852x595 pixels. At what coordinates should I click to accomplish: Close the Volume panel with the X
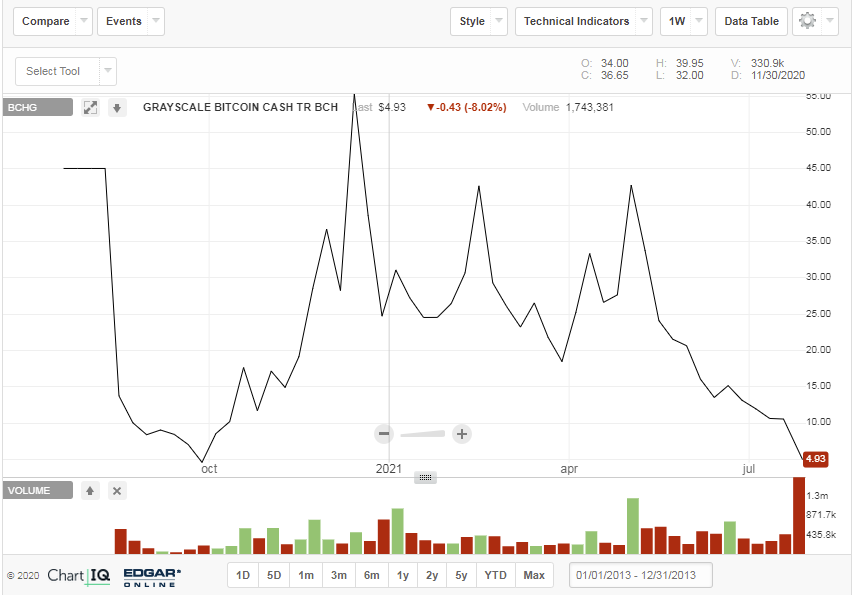(x=117, y=491)
